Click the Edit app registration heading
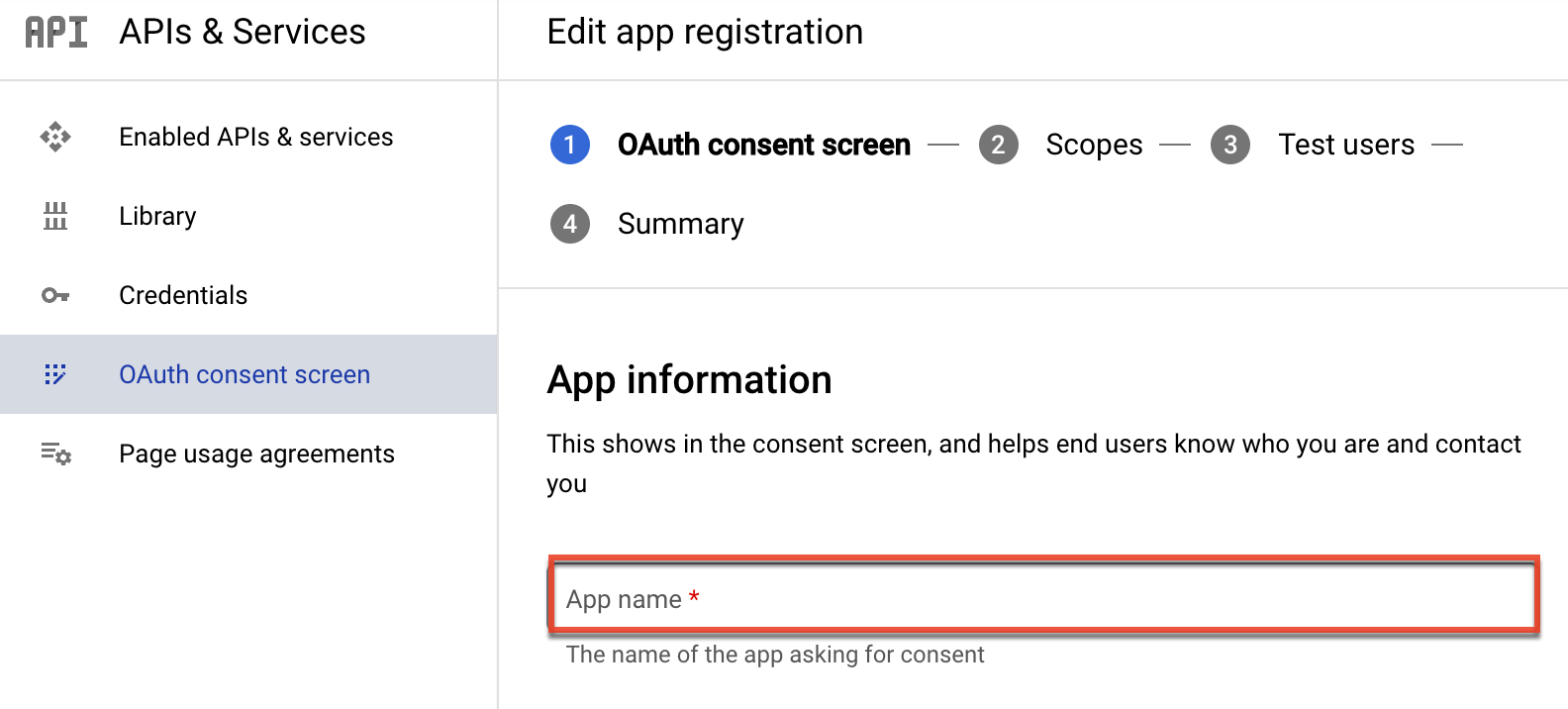Viewport: 1568px width, 709px height. (x=705, y=32)
